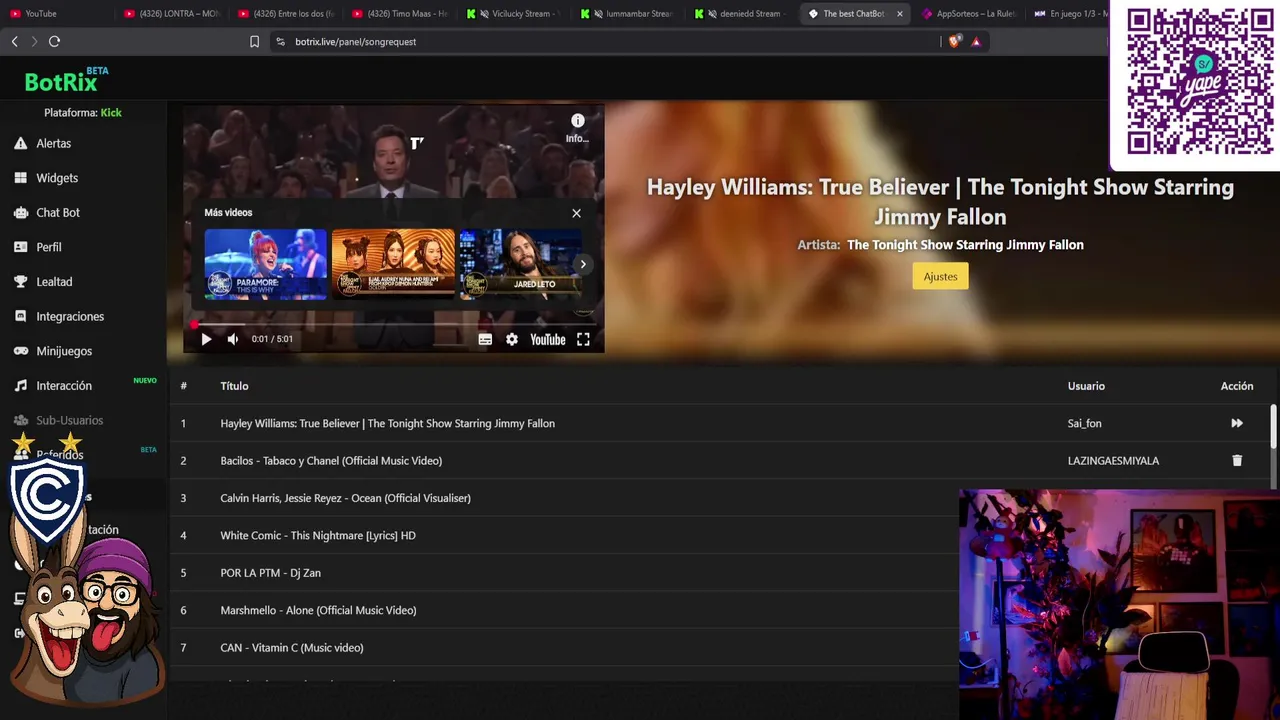Click the address bar URL
This screenshot has height=720, width=1280.
pyautogui.click(x=356, y=42)
